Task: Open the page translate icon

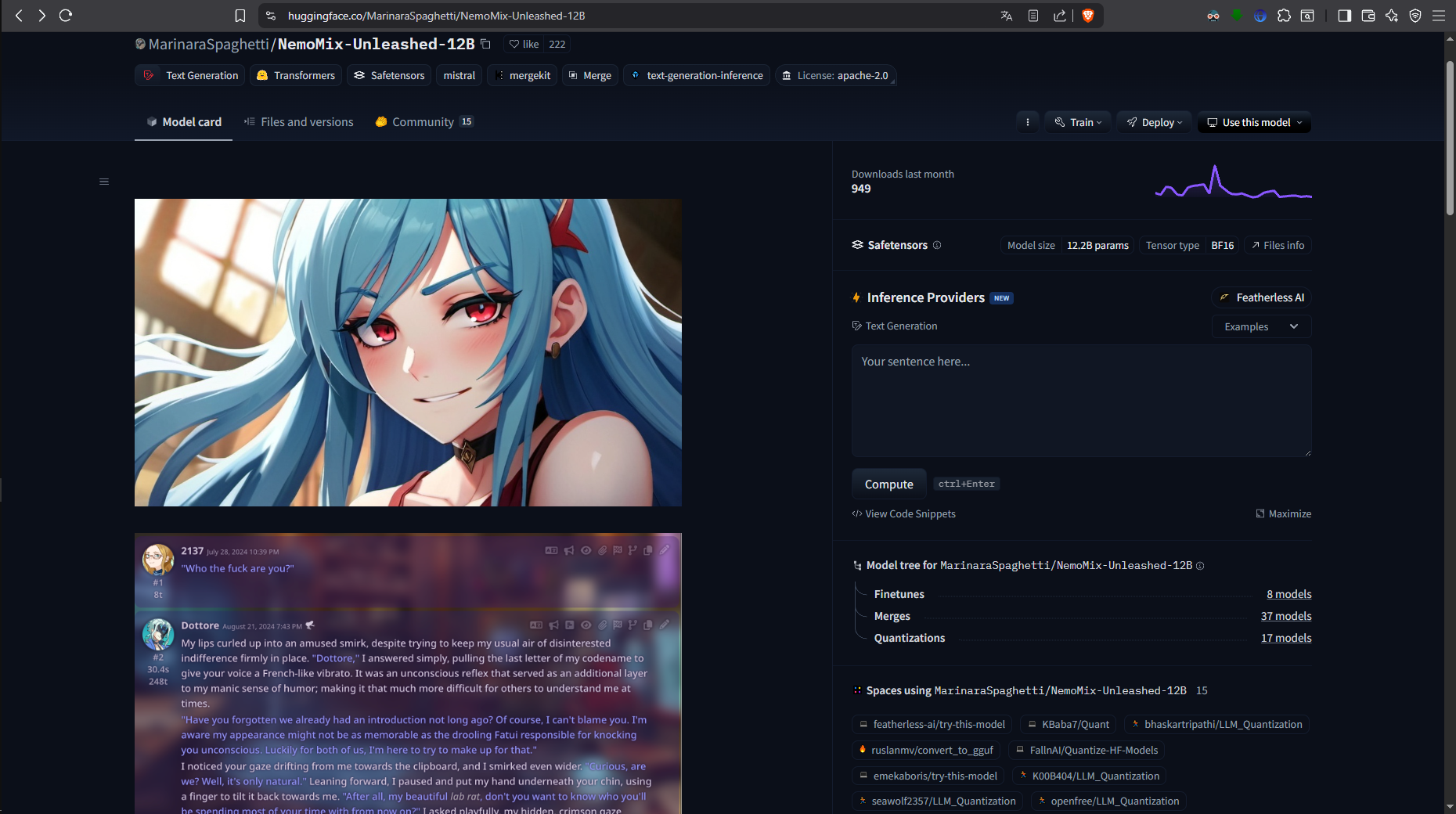Action: click(x=1007, y=15)
